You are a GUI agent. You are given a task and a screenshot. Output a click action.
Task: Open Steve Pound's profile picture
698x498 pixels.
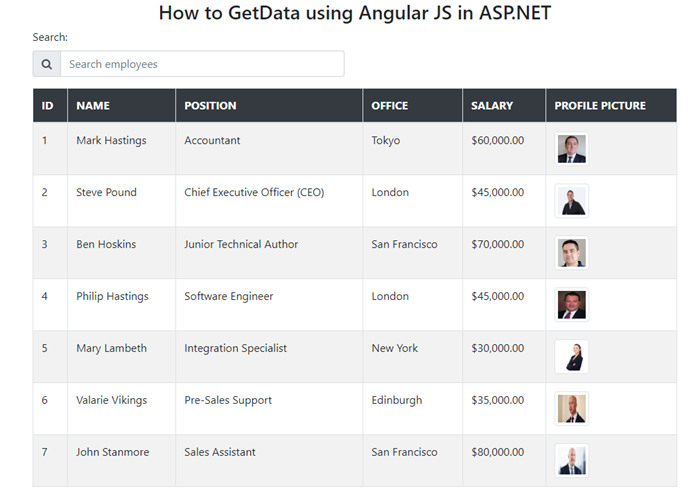[x=572, y=201]
